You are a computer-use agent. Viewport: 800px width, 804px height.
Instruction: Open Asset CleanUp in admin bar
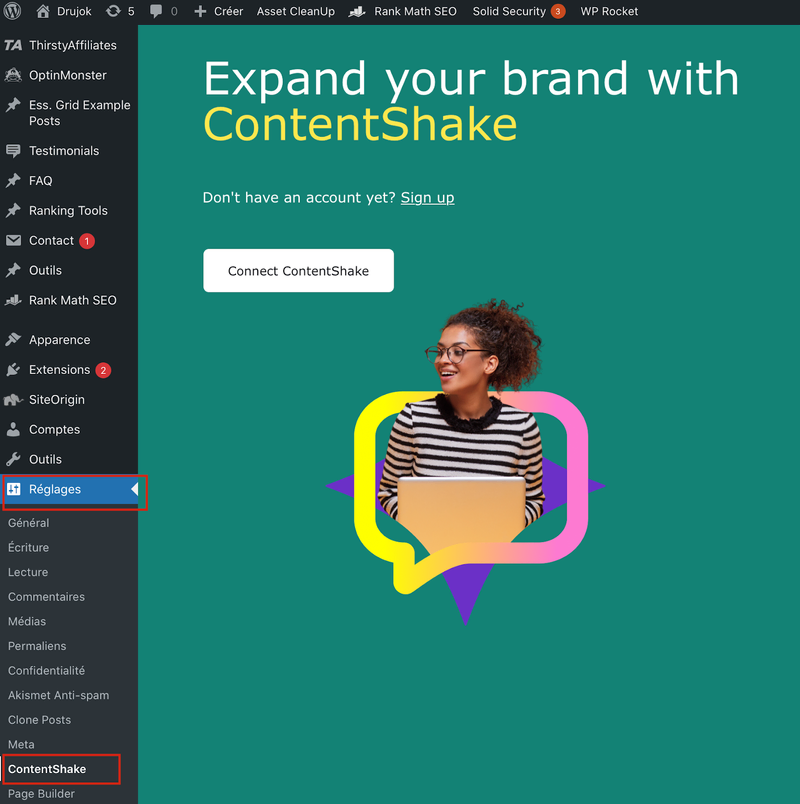[x=296, y=11]
